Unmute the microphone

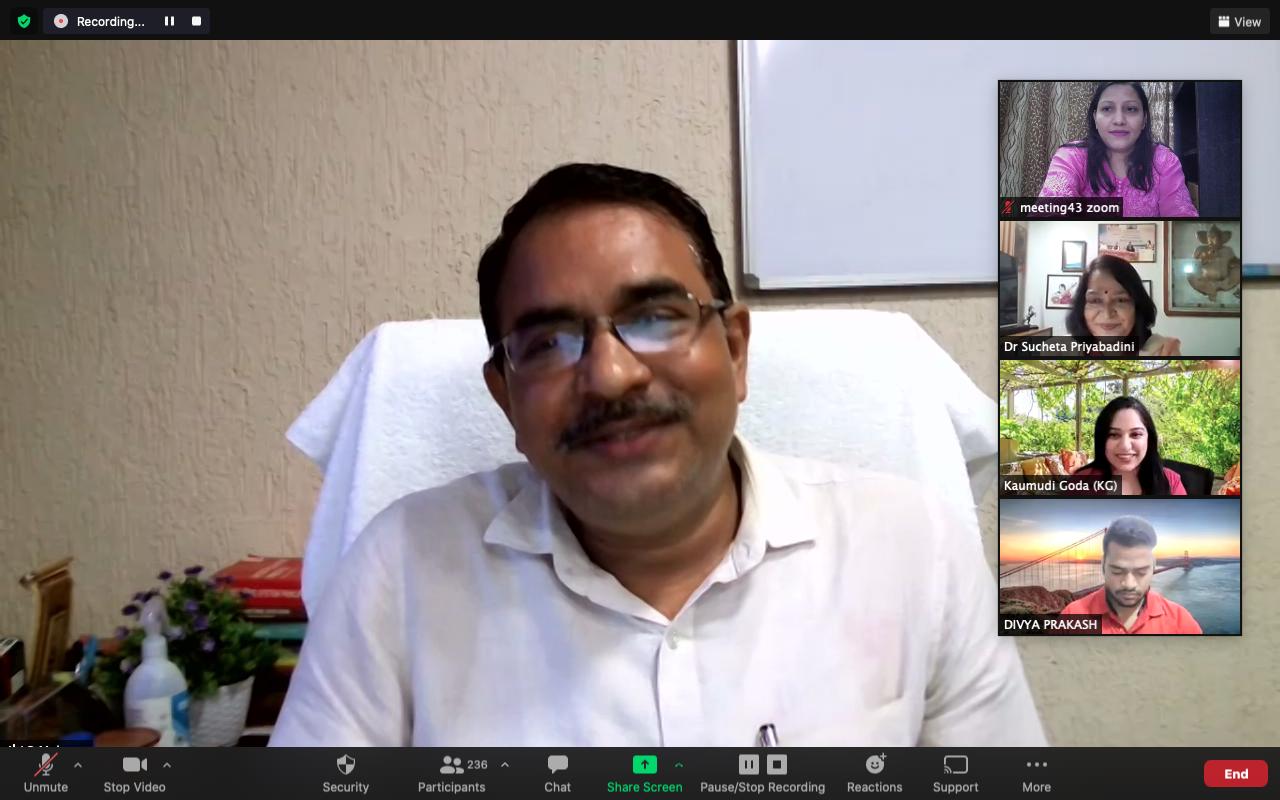pos(46,773)
